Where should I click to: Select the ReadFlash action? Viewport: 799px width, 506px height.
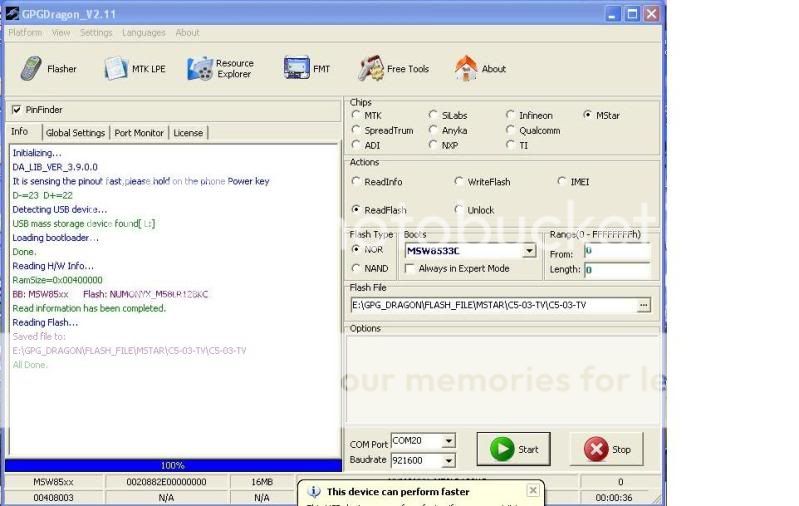pyautogui.click(x=356, y=209)
